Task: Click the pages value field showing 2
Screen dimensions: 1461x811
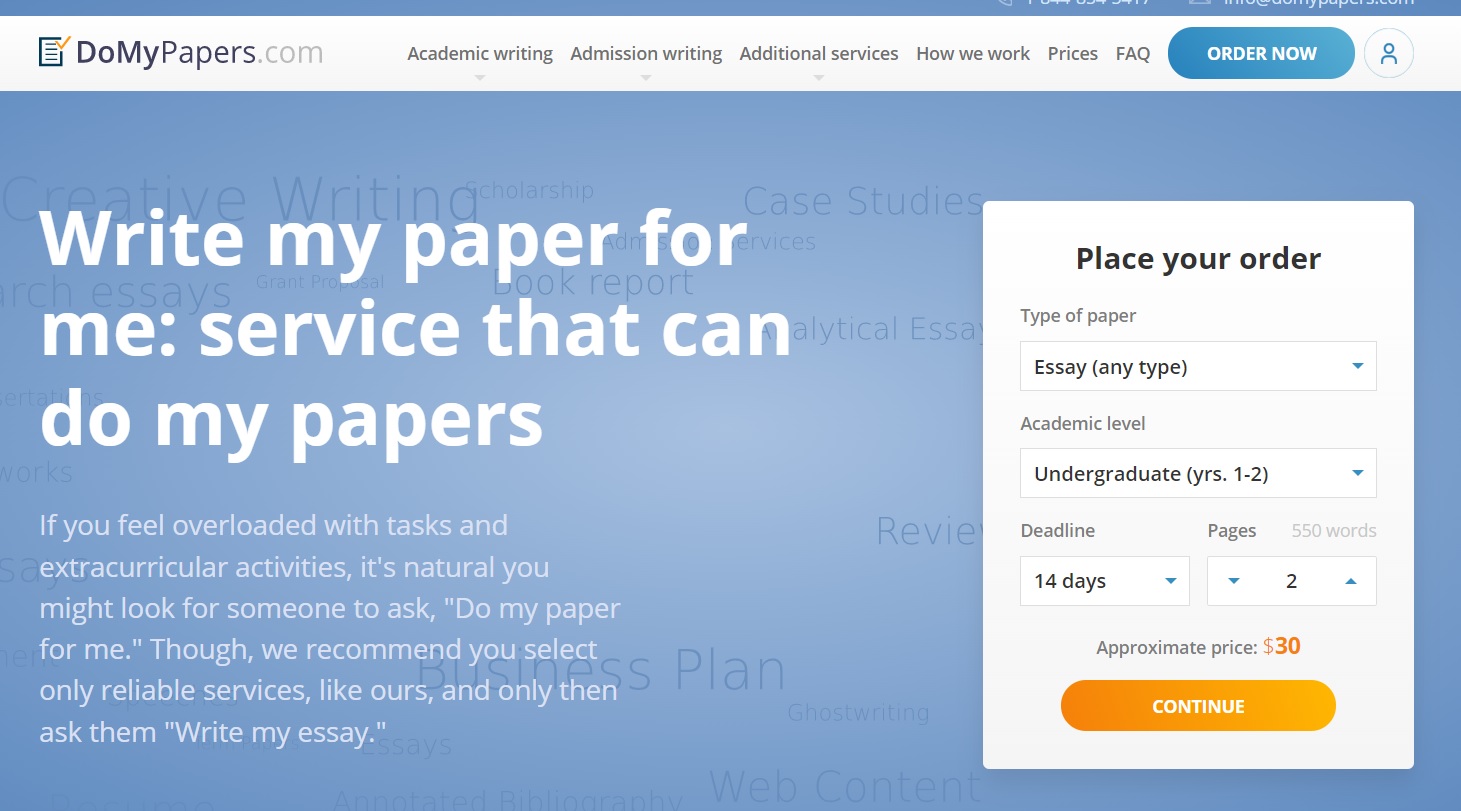Action: coord(1291,581)
